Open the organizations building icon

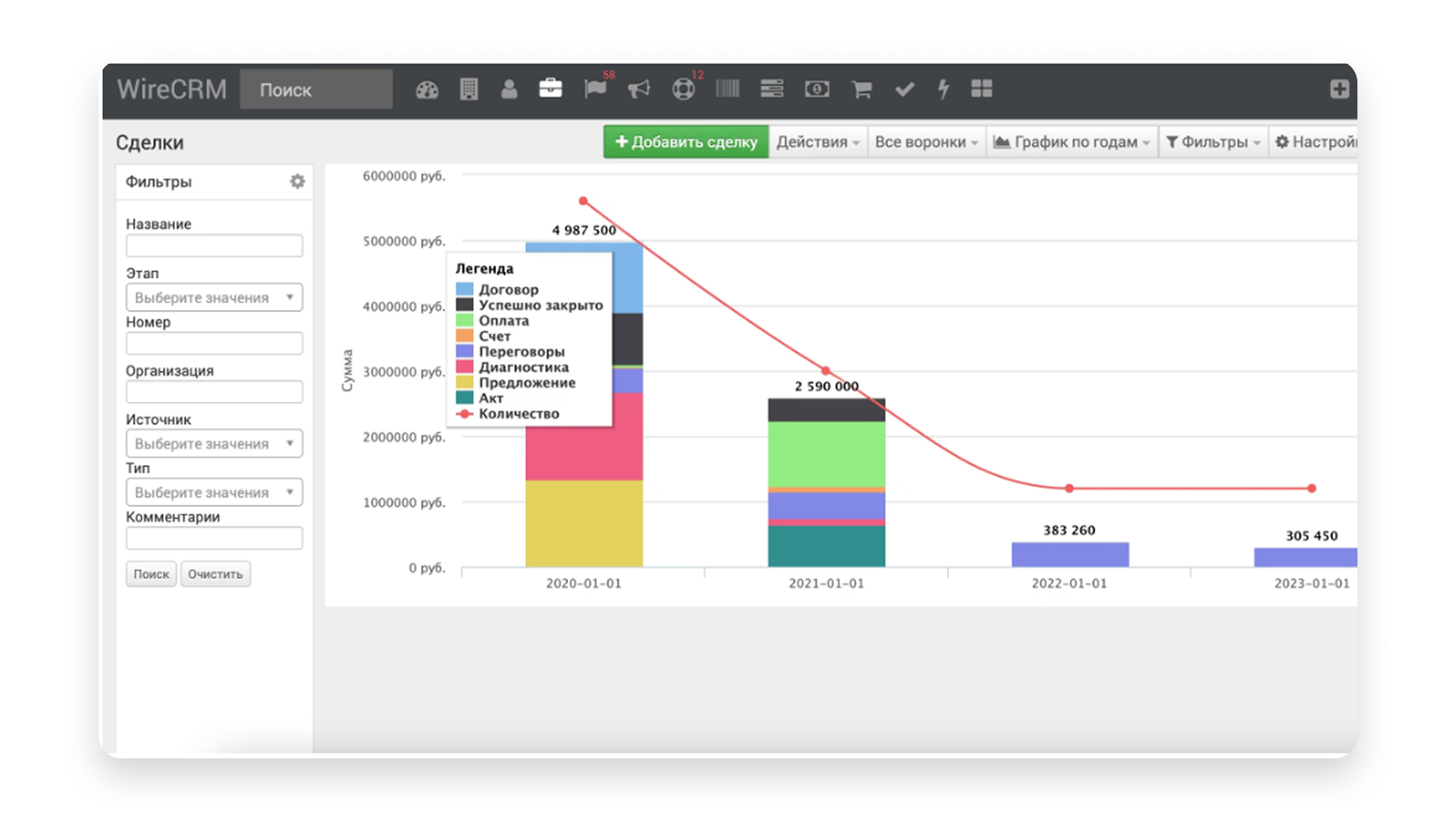coord(469,89)
